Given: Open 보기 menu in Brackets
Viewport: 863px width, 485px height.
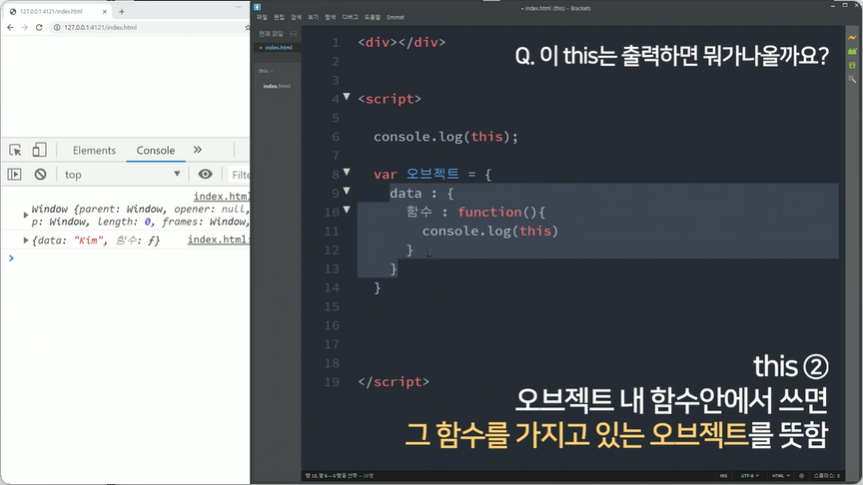Looking at the screenshot, I should 313,17.
